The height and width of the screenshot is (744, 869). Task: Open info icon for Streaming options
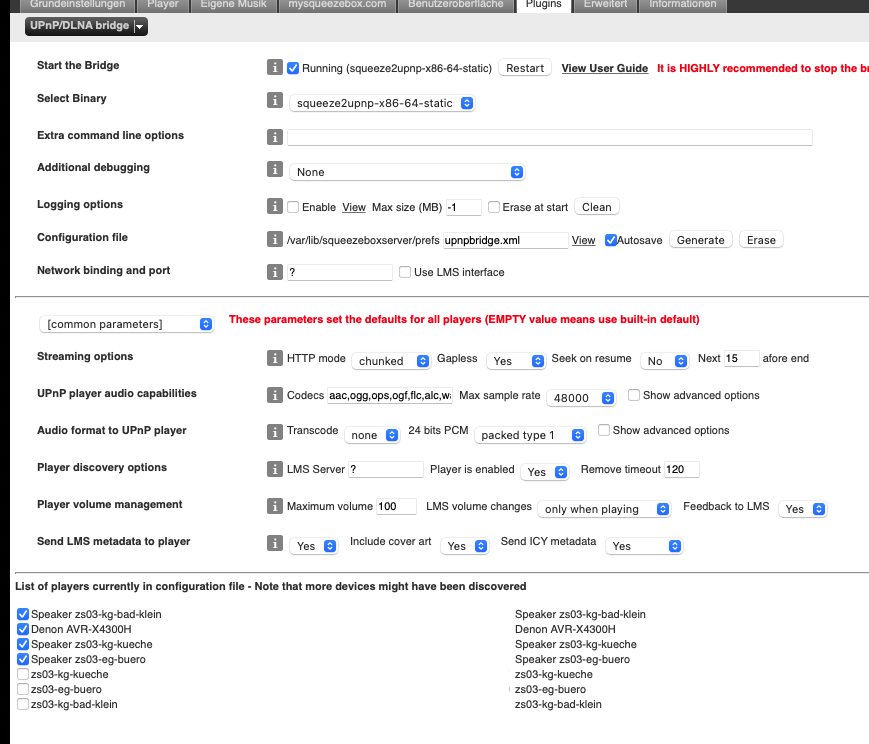[x=275, y=359]
